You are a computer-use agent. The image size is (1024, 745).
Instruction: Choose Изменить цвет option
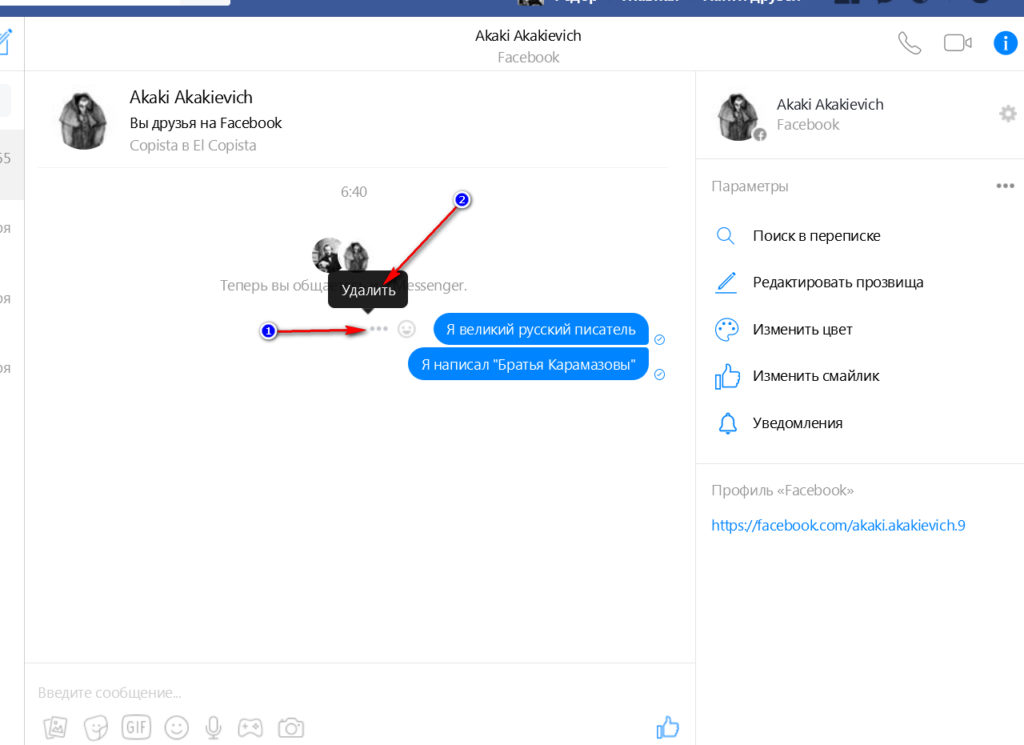(802, 329)
